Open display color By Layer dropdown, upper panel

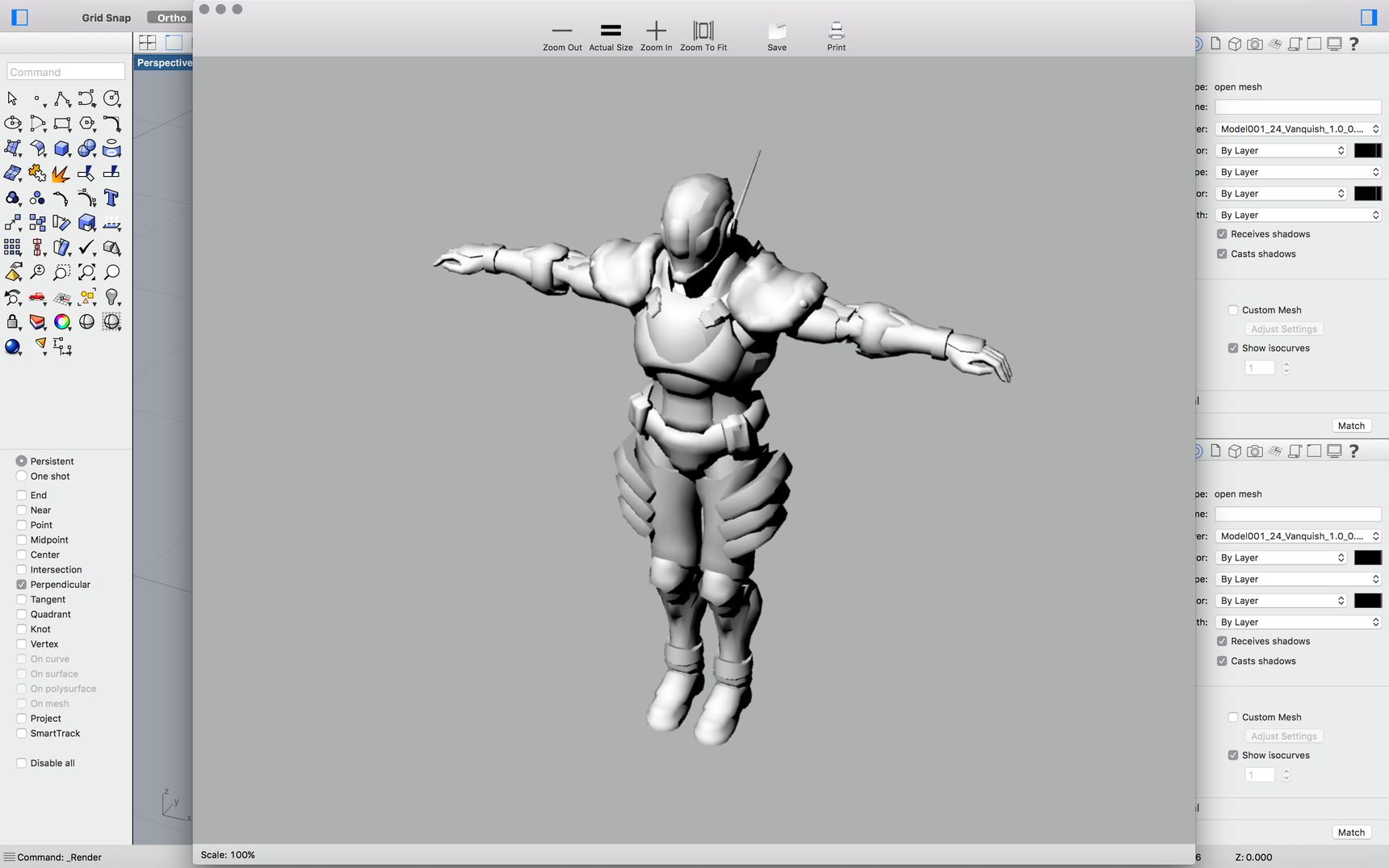[1282, 151]
